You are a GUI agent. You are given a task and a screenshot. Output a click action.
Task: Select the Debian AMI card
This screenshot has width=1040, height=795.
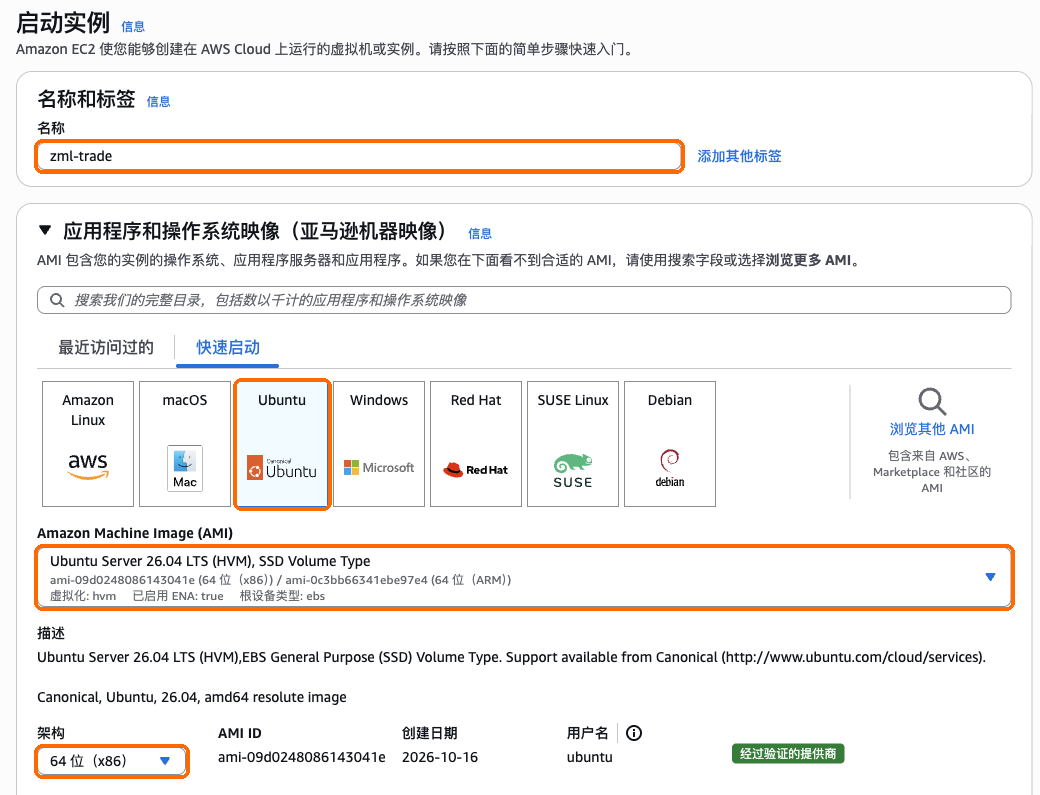tap(670, 444)
